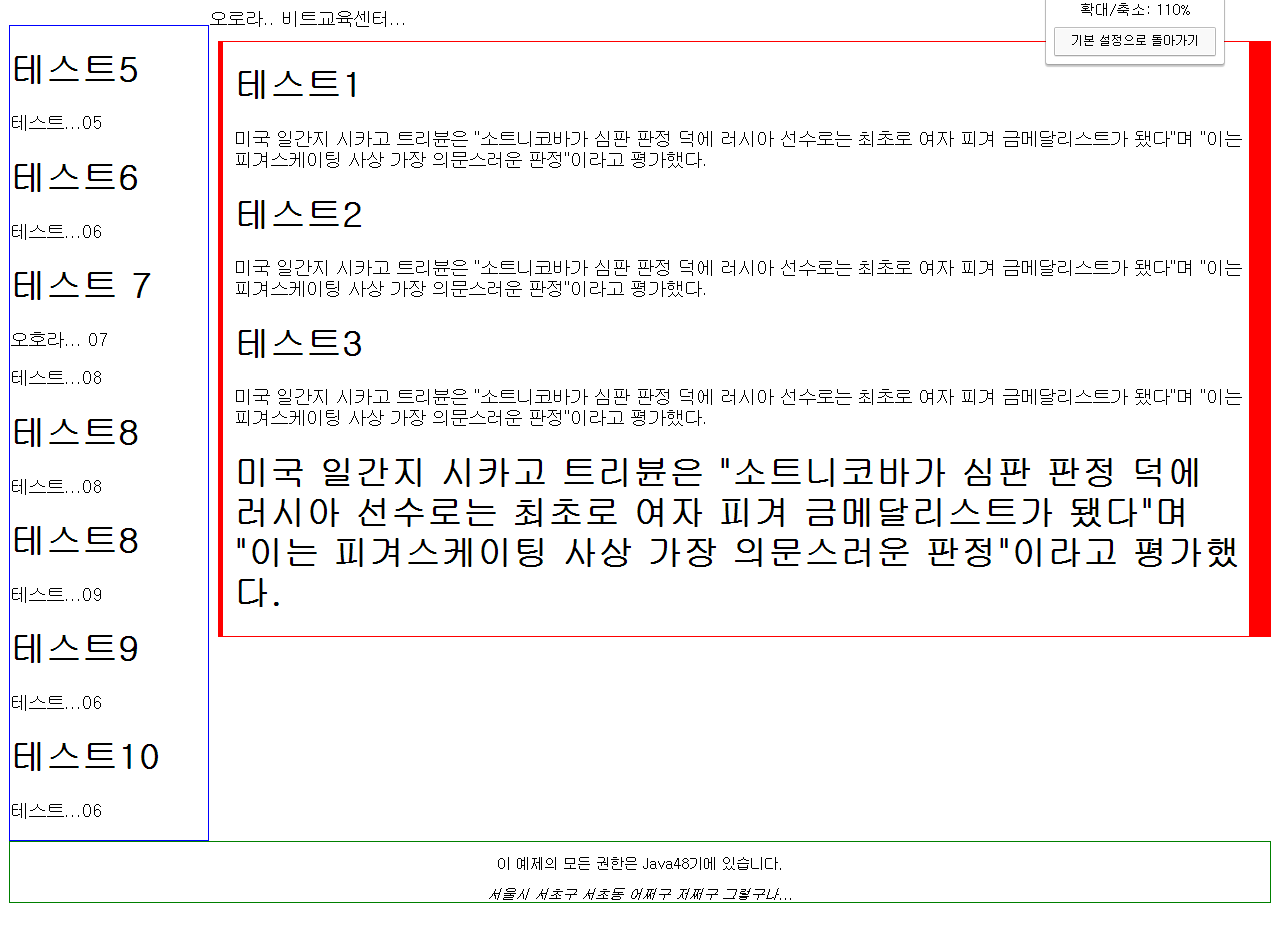Screen dimensions: 1280x933
Task: Click the 기본 설정으로 돌아가기 button
Action: tap(1134, 41)
